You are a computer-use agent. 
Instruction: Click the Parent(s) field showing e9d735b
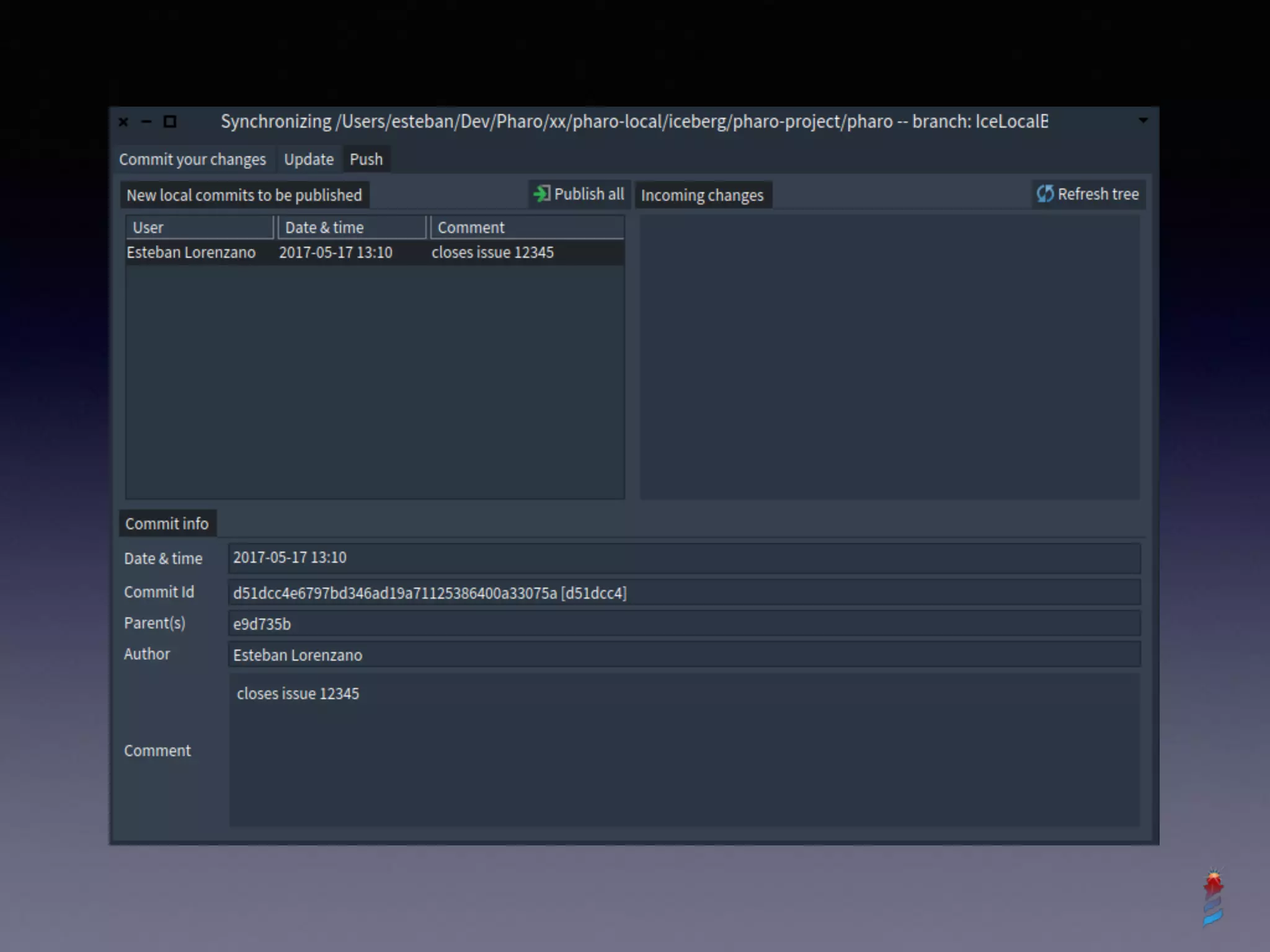(683, 624)
